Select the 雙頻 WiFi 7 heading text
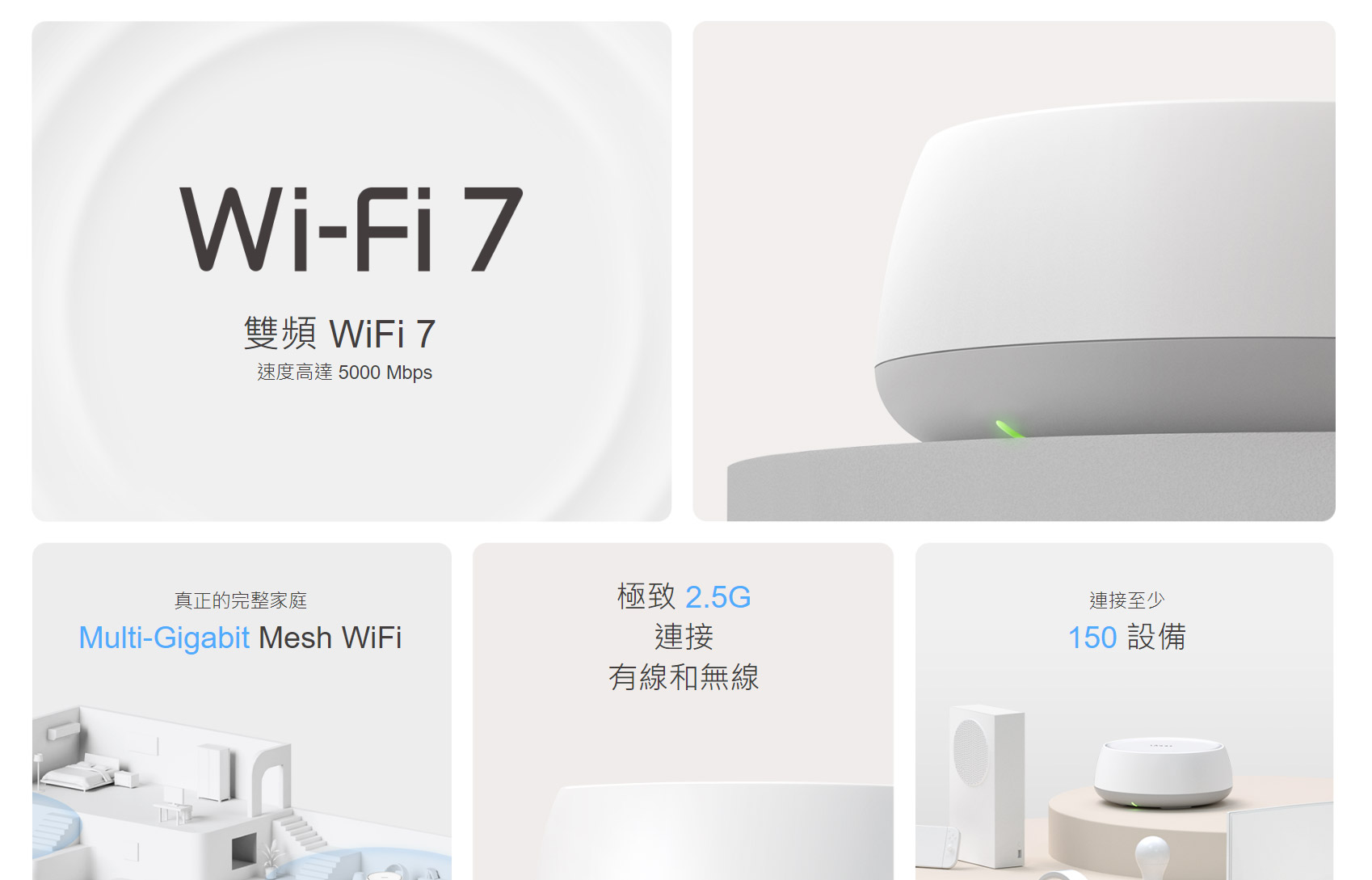The image size is (1372, 880). pos(340,334)
